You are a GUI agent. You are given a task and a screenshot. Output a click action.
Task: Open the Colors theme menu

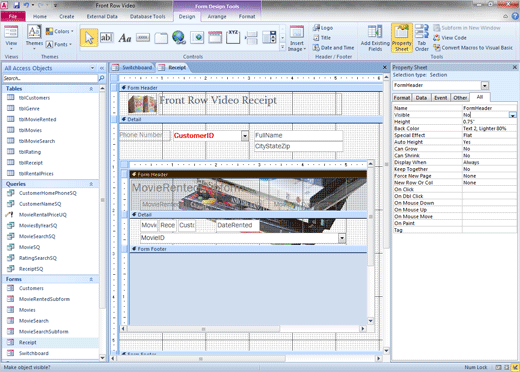59,31
